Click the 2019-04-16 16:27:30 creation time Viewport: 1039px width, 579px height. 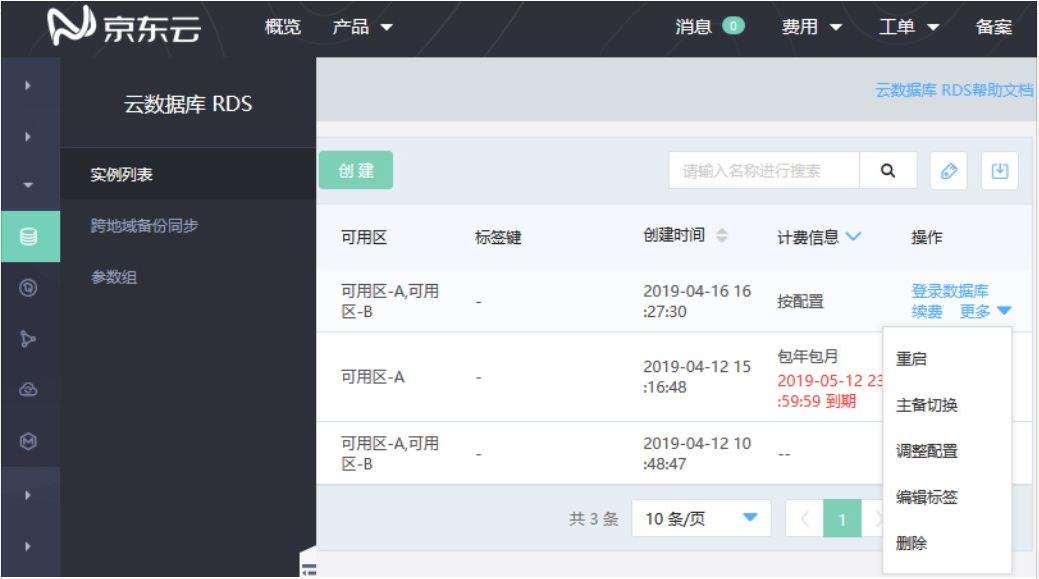point(697,301)
